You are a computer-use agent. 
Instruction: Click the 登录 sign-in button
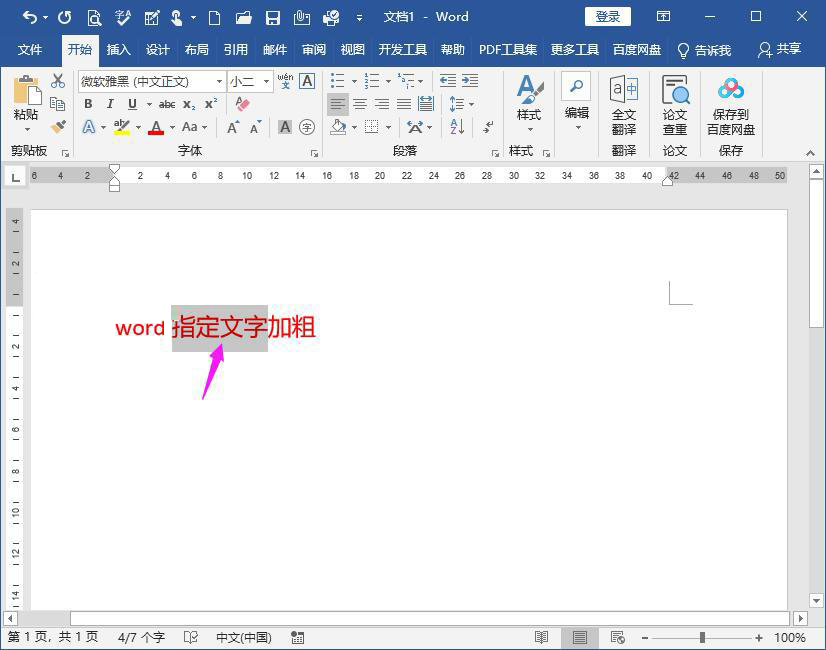tap(607, 16)
